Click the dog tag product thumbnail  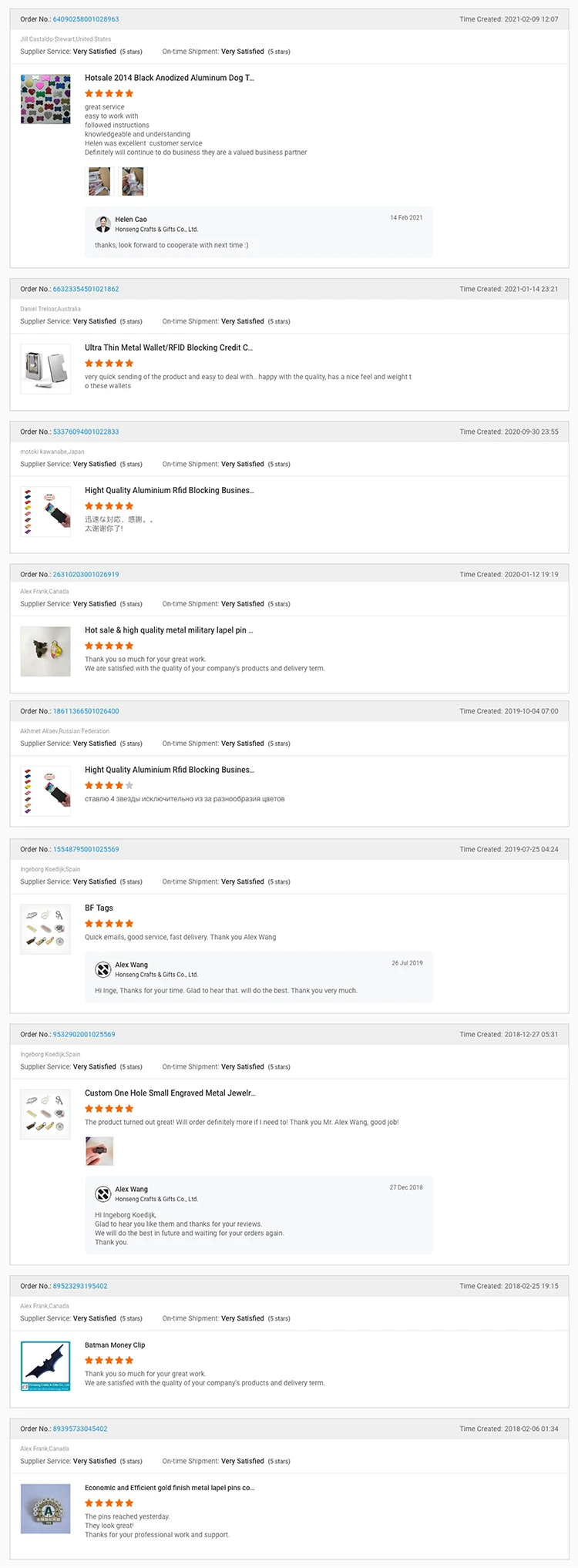tap(45, 99)
